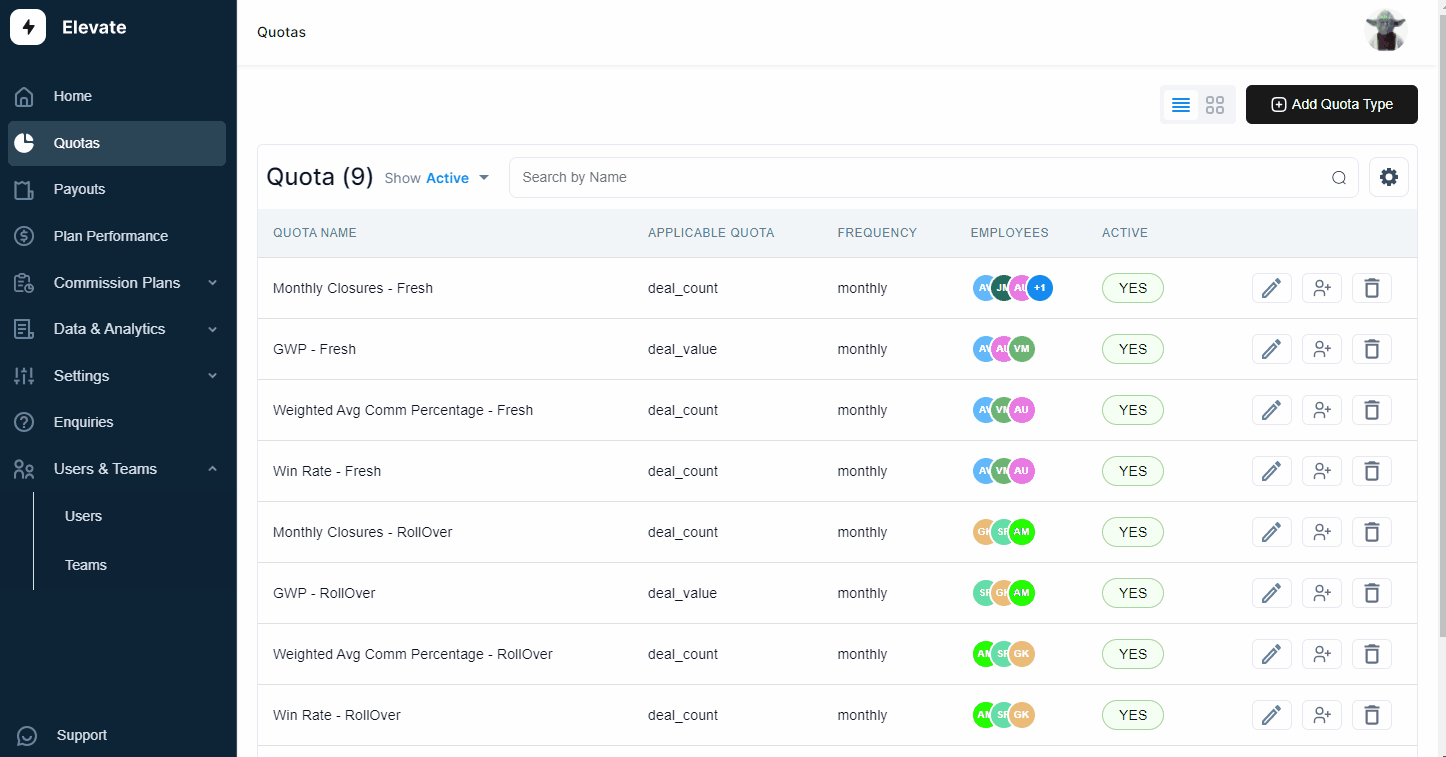Assign employees to Win Rate - RollOver
Viewport: 1446px width, 757px height.
[x=1322, y=715]
